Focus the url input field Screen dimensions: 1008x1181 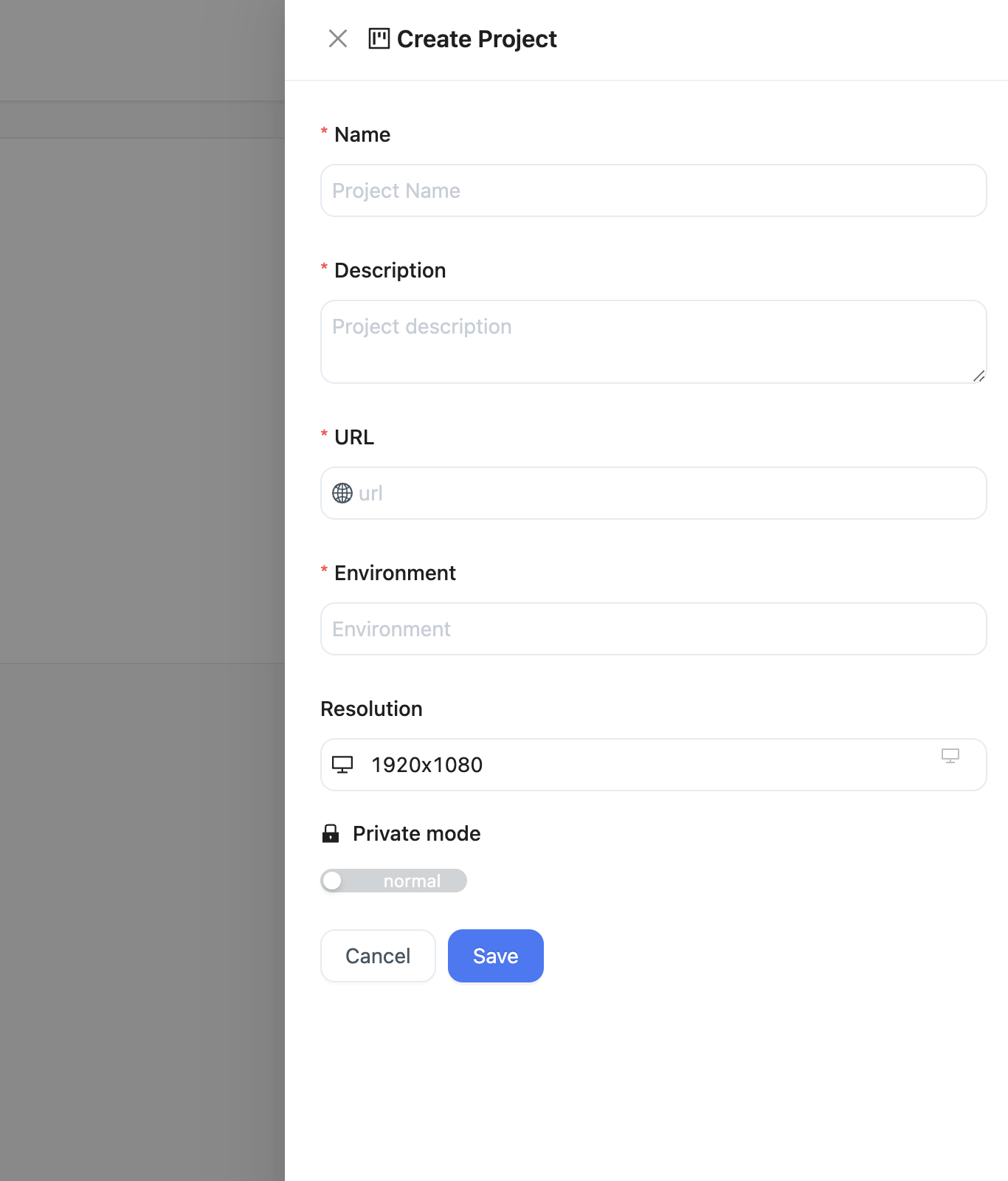[x=654, y=493]
